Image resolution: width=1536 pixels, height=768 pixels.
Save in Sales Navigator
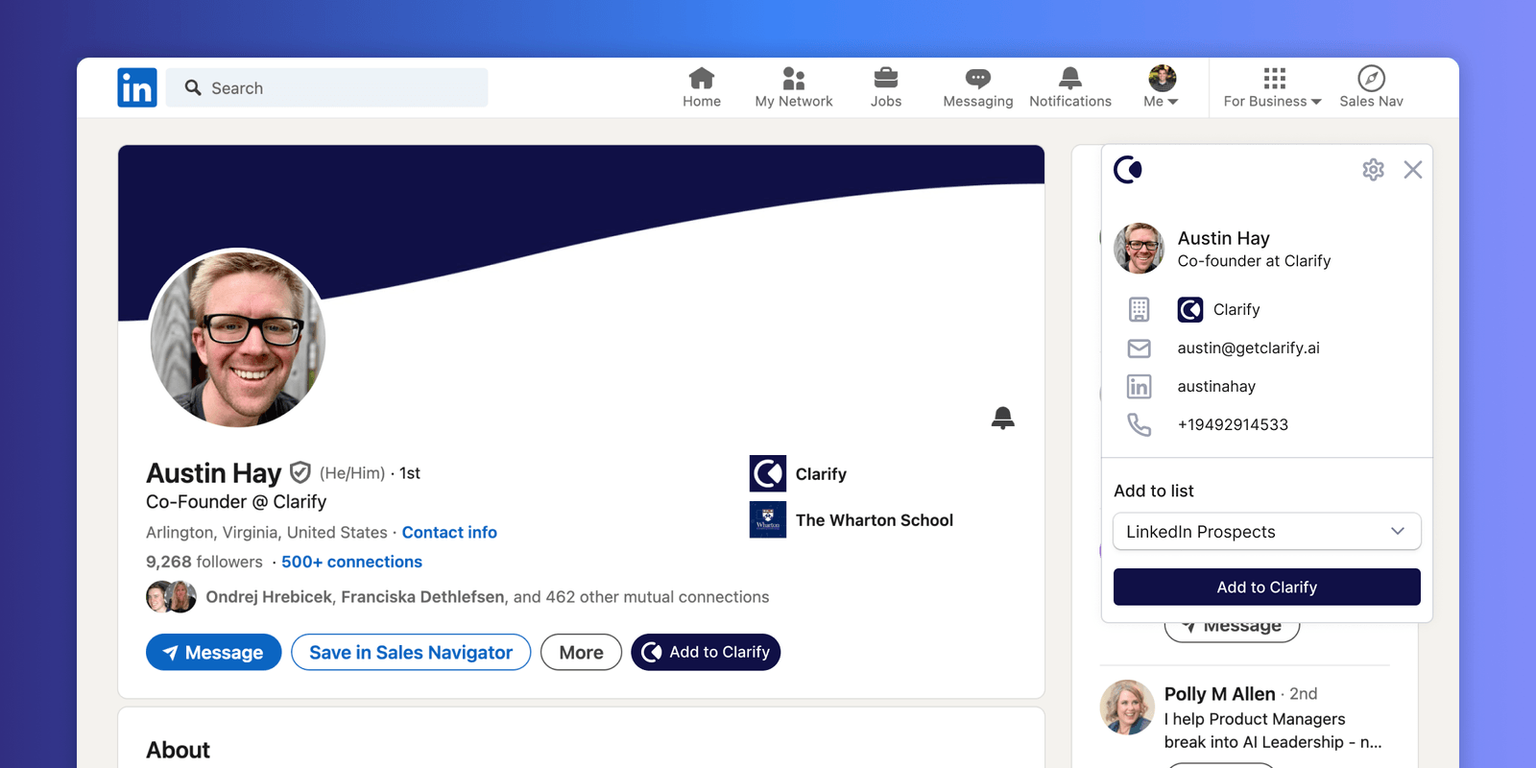[x=411, y=652]
